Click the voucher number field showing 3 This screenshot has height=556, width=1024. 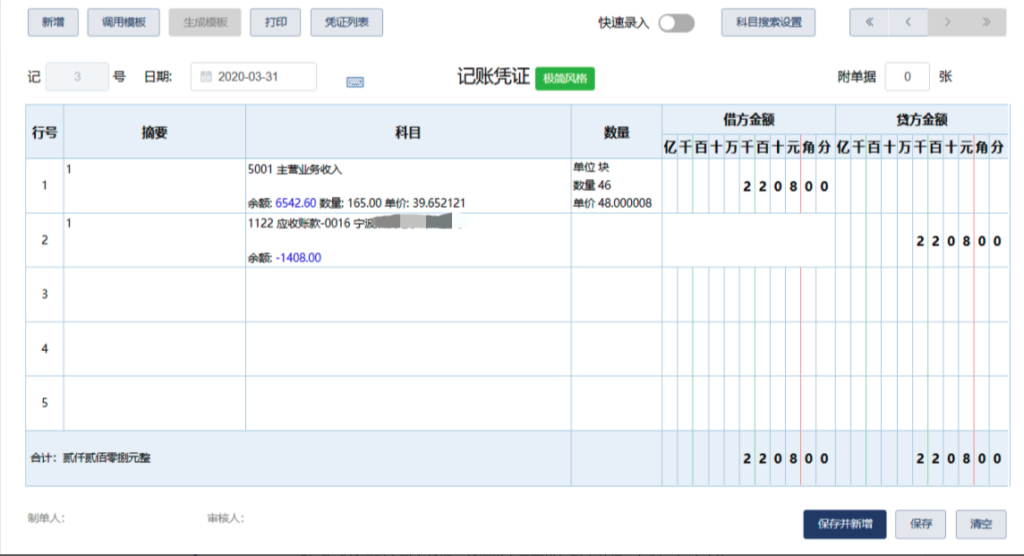point(77,77)
